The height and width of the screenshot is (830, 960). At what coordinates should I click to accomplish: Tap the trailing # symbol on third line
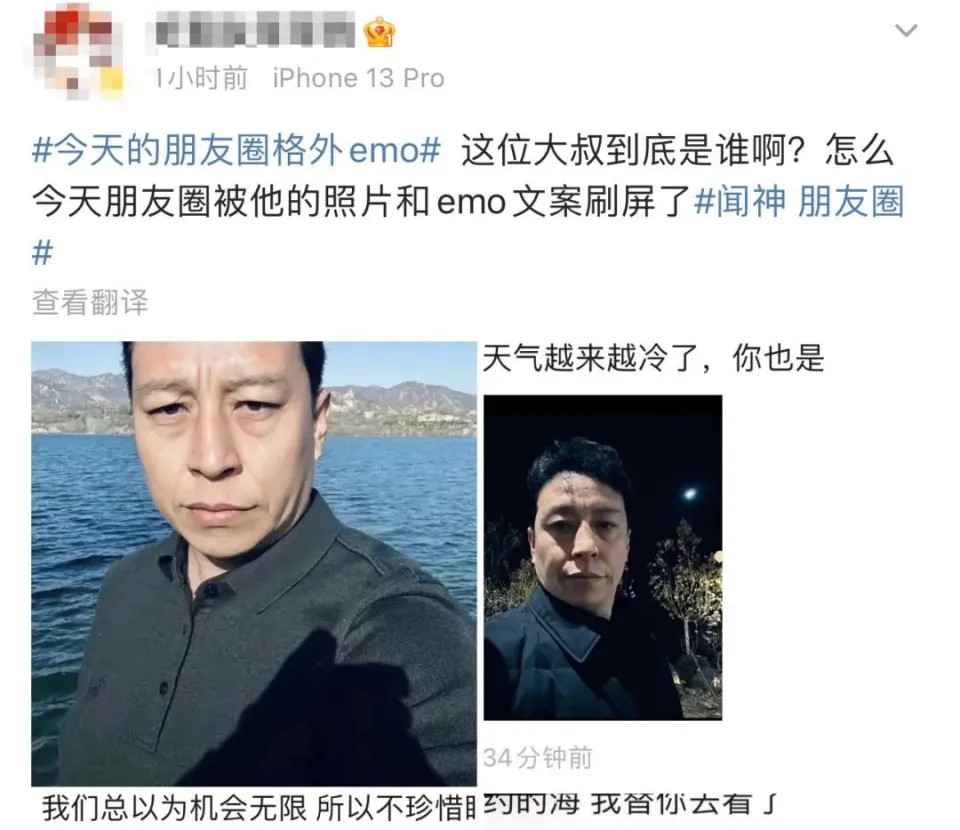tap(42, 252)
